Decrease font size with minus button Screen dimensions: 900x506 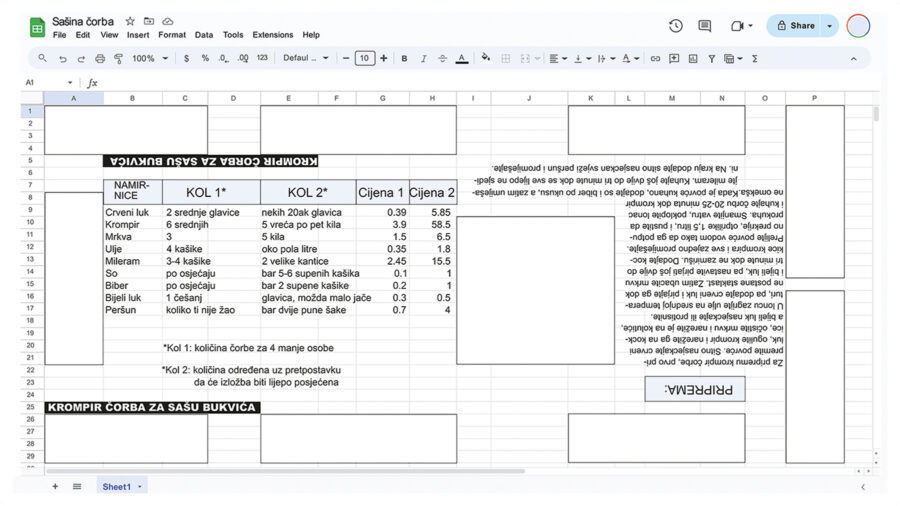pos(346,59)
